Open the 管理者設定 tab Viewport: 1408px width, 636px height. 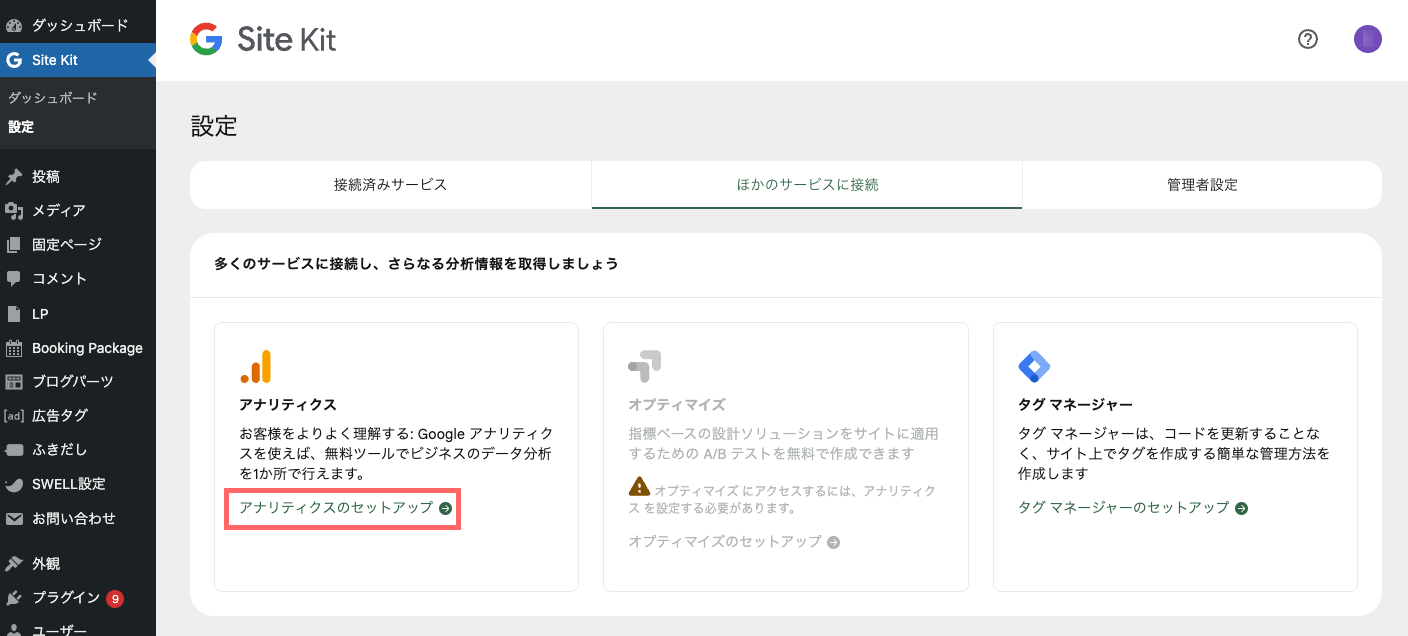[1202, 185]
